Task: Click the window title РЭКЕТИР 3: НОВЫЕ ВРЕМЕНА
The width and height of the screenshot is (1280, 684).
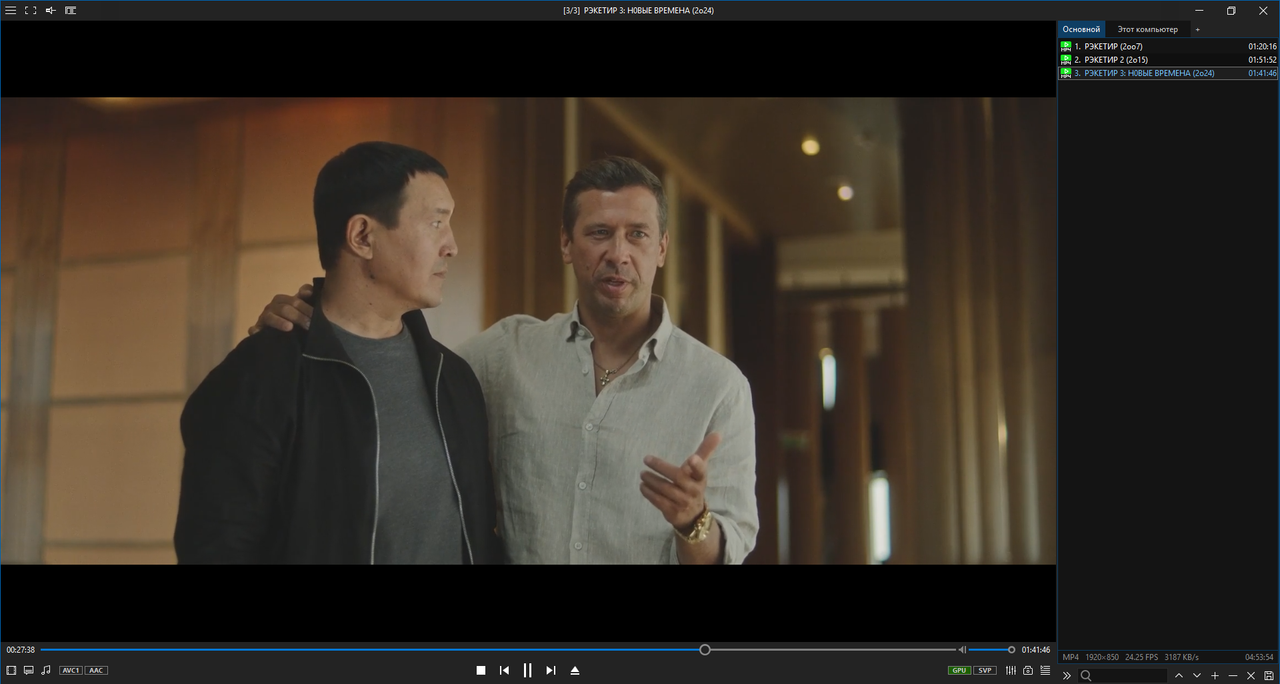Action: [x=648, y=10]
